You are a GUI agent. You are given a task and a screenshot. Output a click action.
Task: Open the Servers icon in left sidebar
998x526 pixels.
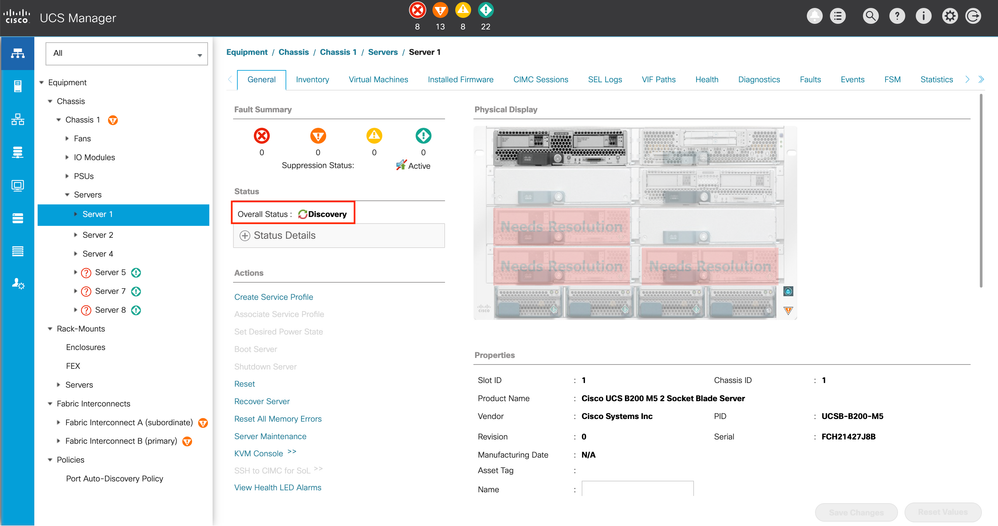pyautogui.click(x=17, y=86)
